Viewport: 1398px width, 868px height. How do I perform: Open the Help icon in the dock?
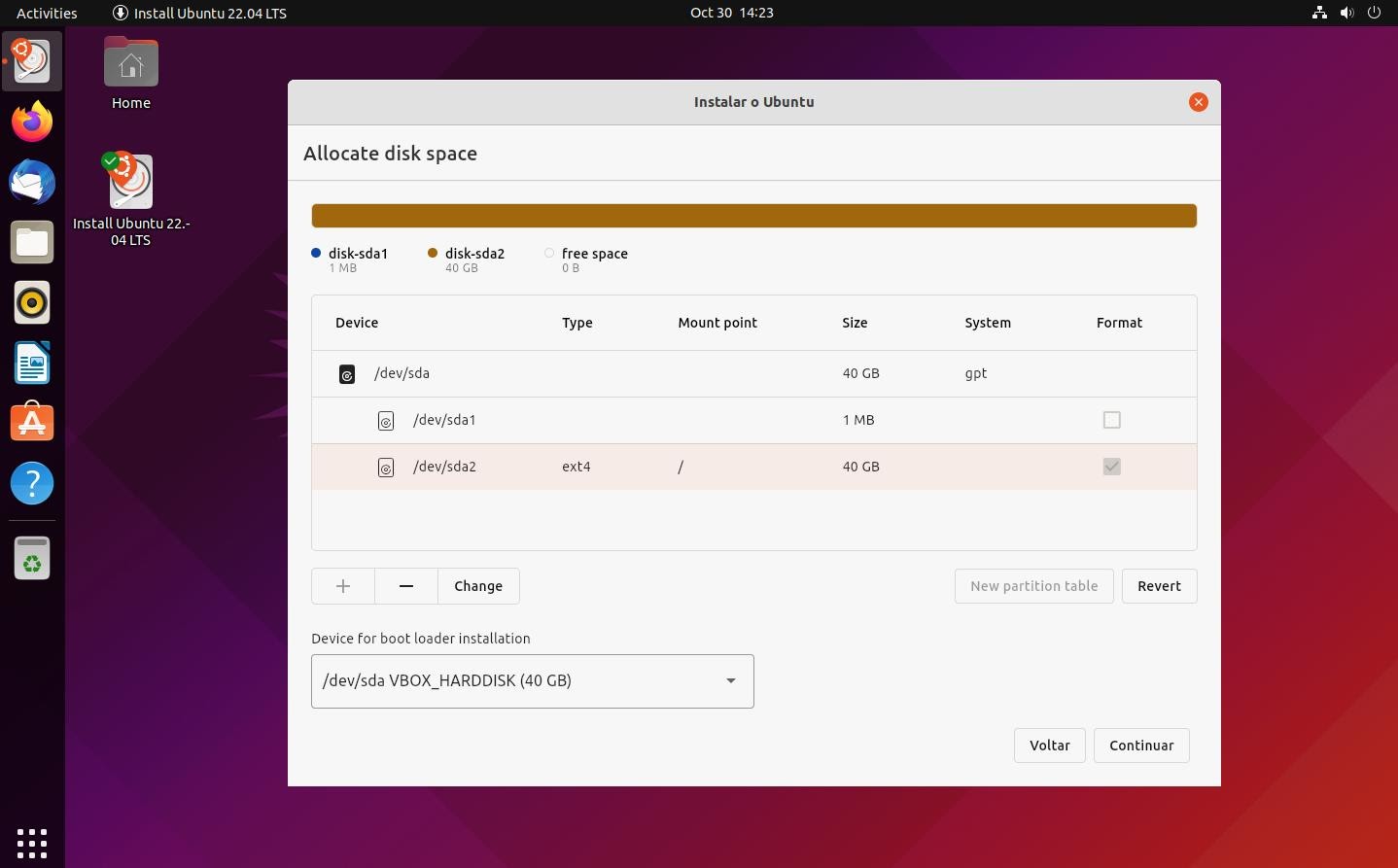[x=32, y=483]
